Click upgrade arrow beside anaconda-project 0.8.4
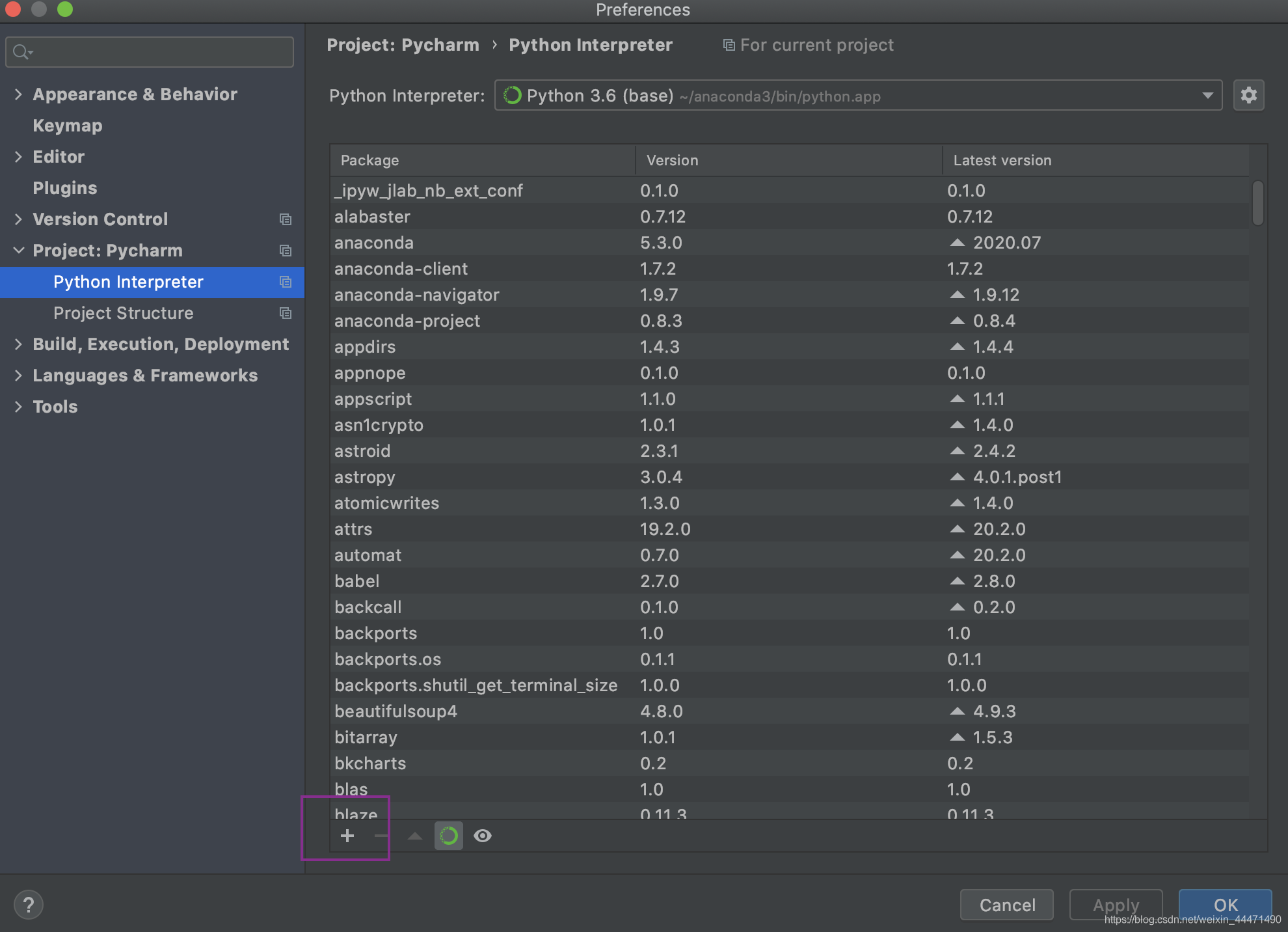 click(x=957, y=321)
